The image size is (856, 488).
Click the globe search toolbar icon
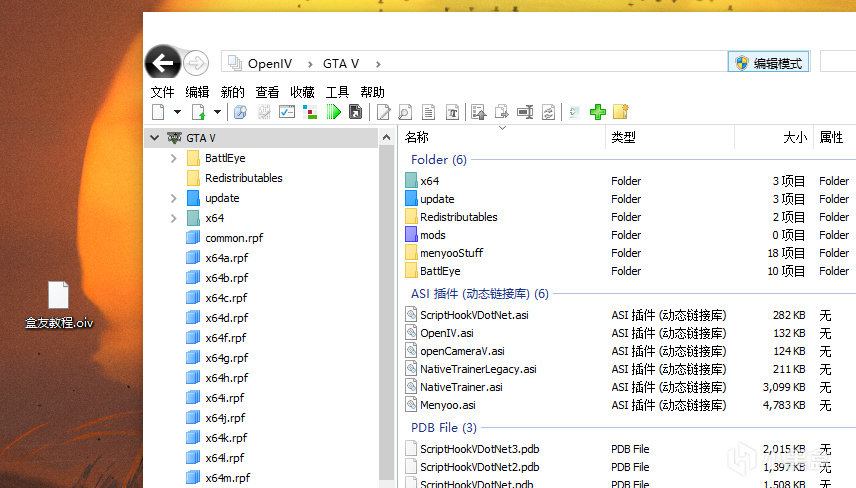(x=240, y=112)
